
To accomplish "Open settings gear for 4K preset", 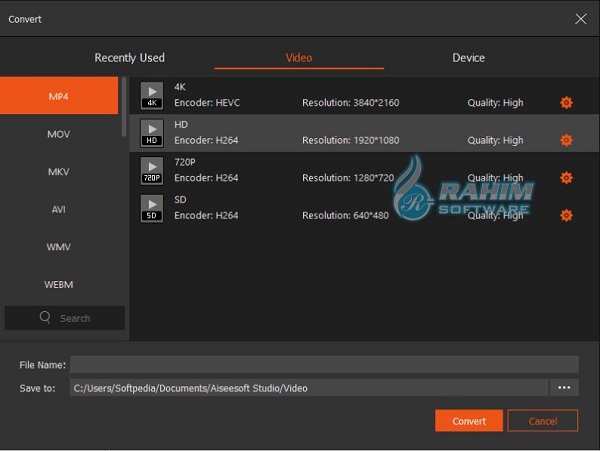I will point(566,103).
